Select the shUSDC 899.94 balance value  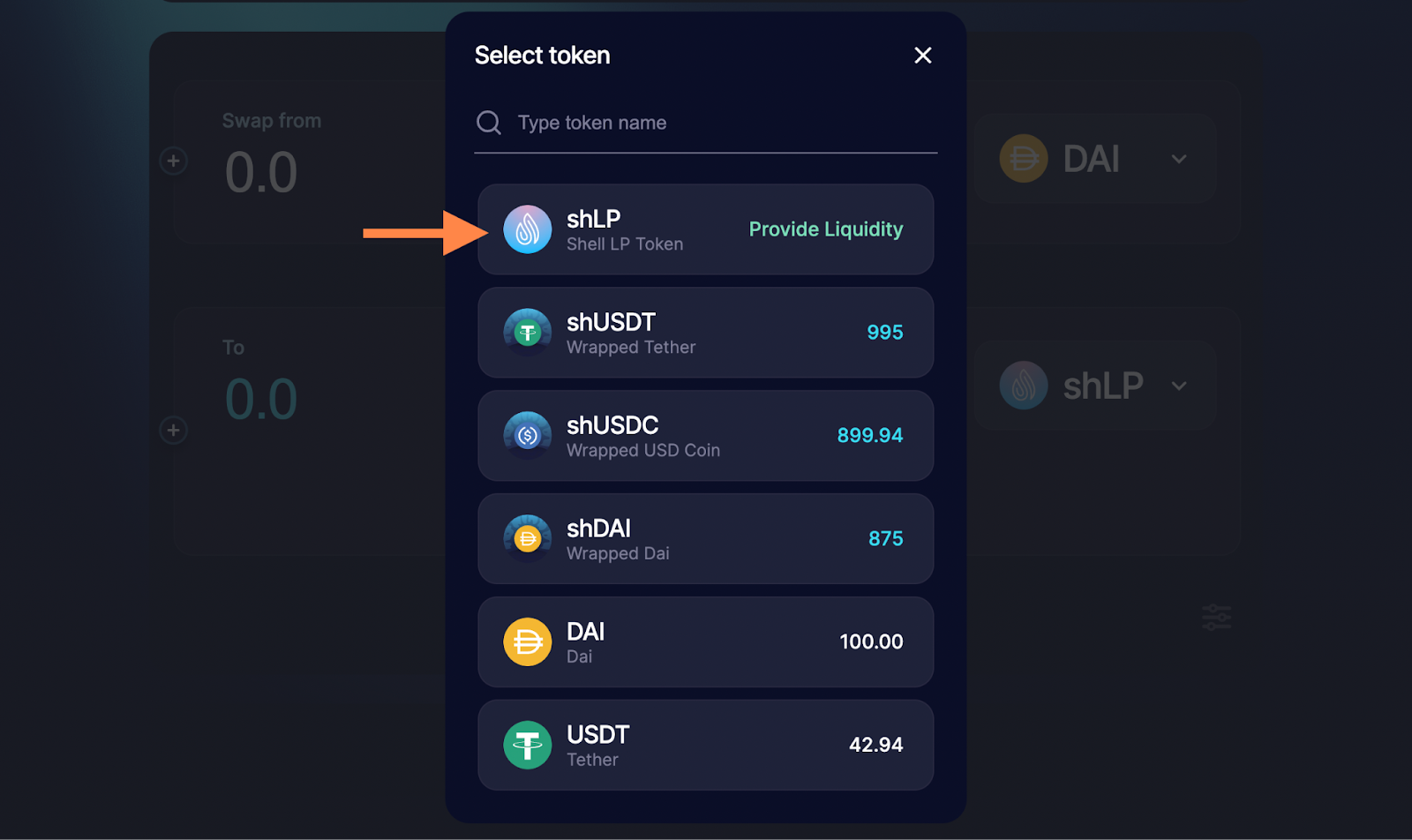869,435
